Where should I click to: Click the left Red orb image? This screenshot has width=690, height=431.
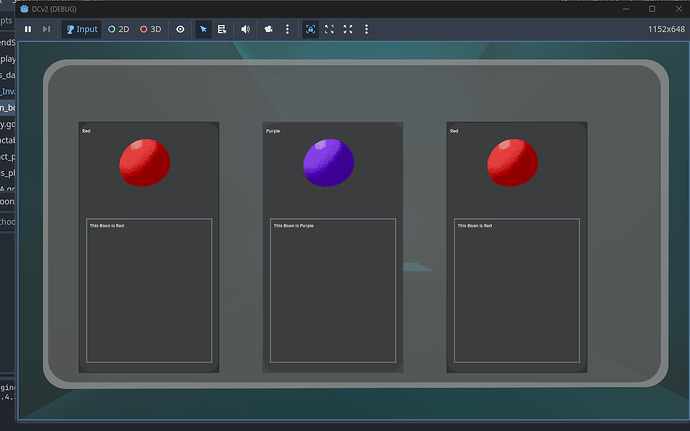[144, 162]
